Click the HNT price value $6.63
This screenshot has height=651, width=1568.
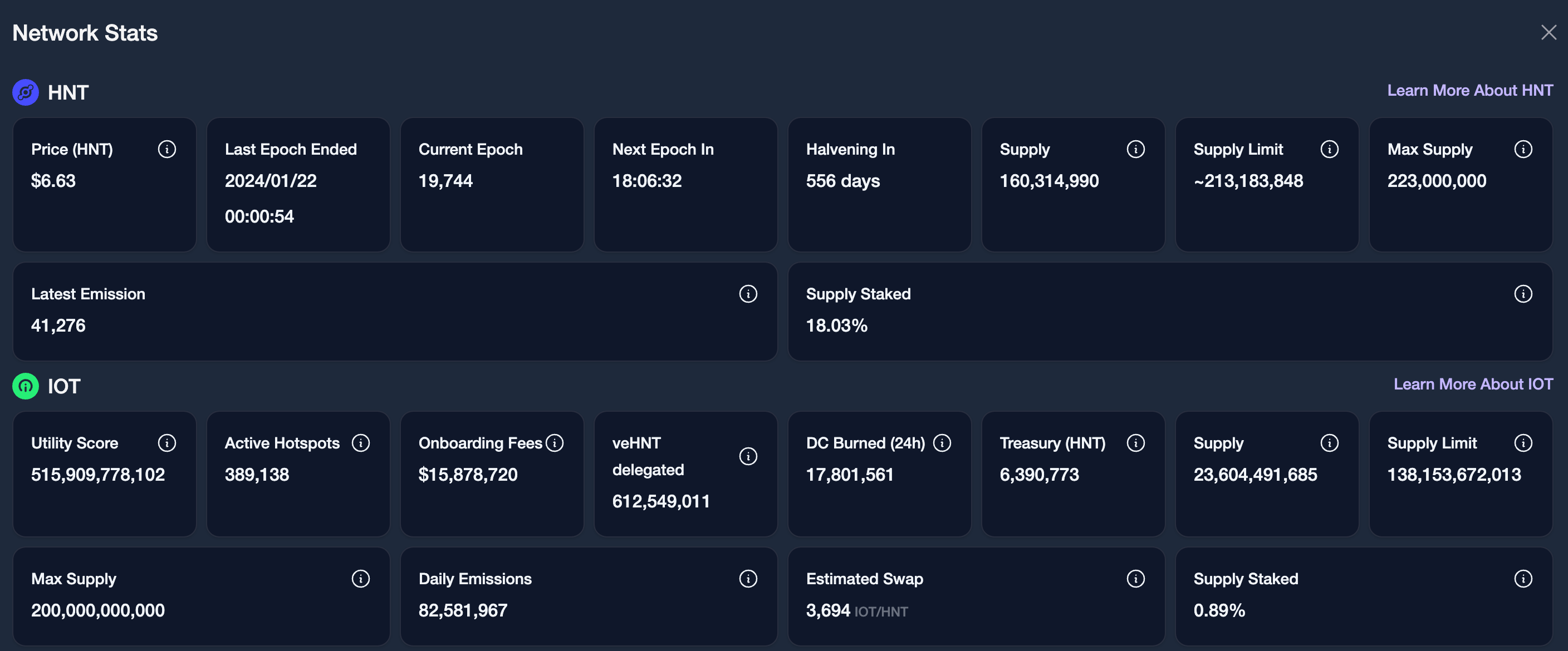pos(53,181)
